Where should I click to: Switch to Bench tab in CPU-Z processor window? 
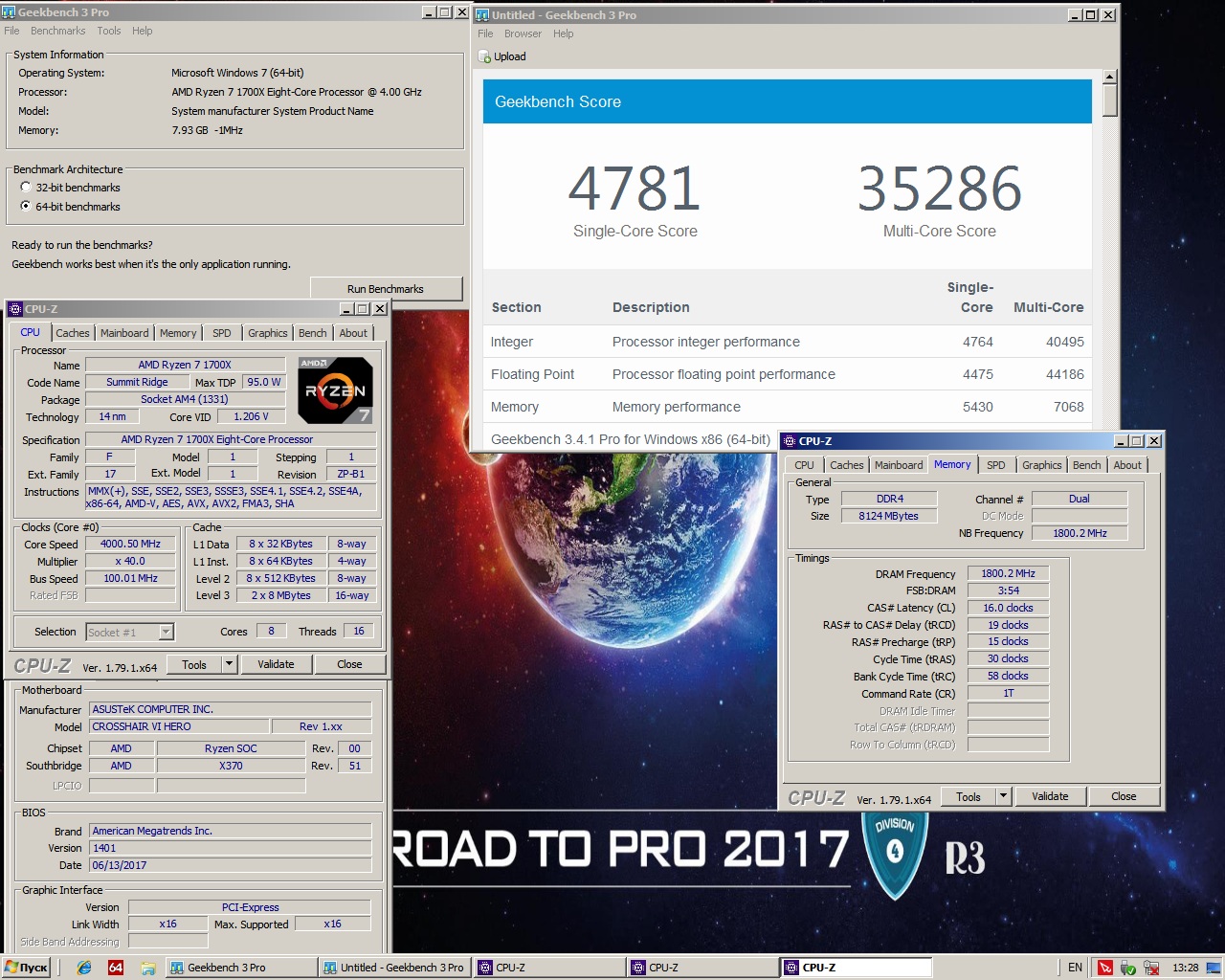[312, 333]
